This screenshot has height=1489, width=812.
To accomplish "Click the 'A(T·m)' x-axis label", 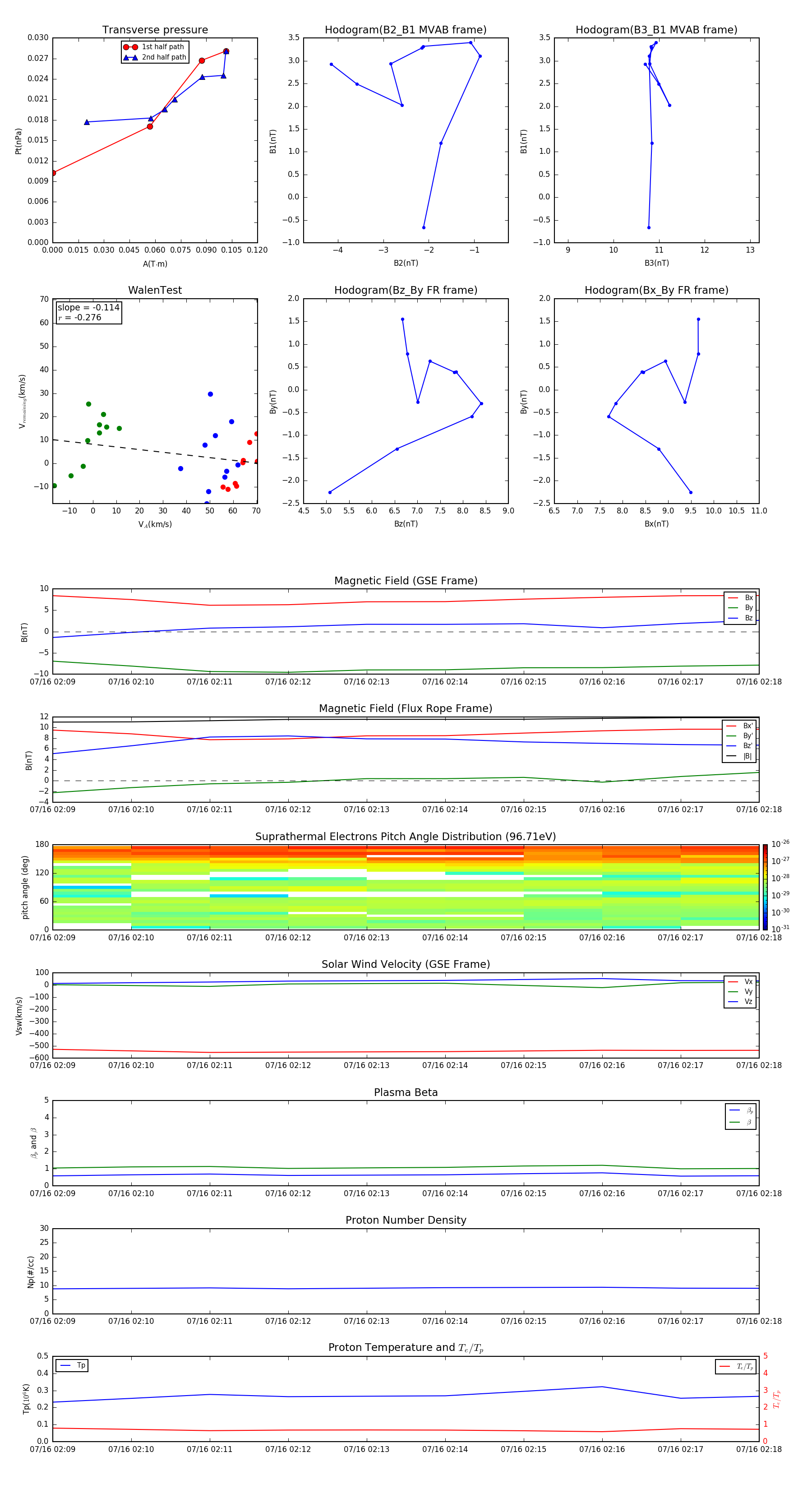I will (155, 264).
